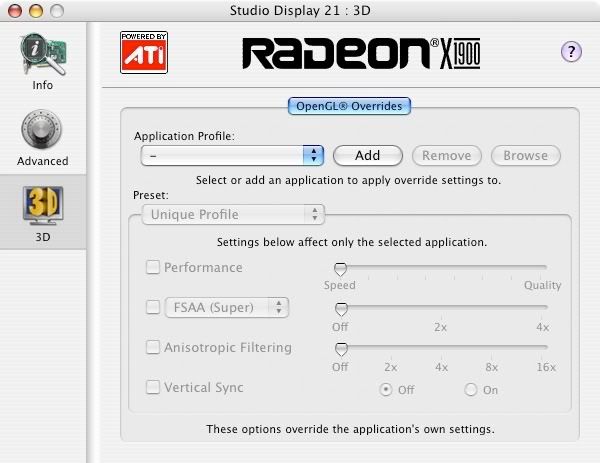This screenshot has height=463, width=600.
Task: Open the Info pane icon
Action: [42, 55]
